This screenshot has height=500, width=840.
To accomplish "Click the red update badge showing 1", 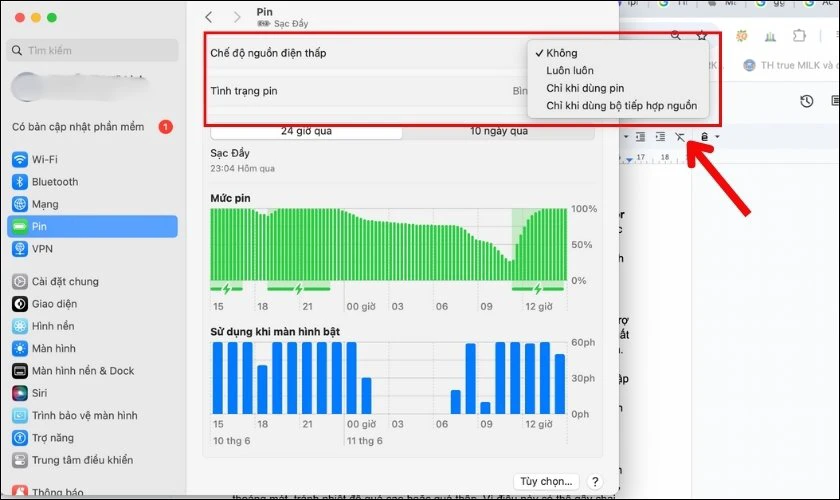I will pos(166,127).
